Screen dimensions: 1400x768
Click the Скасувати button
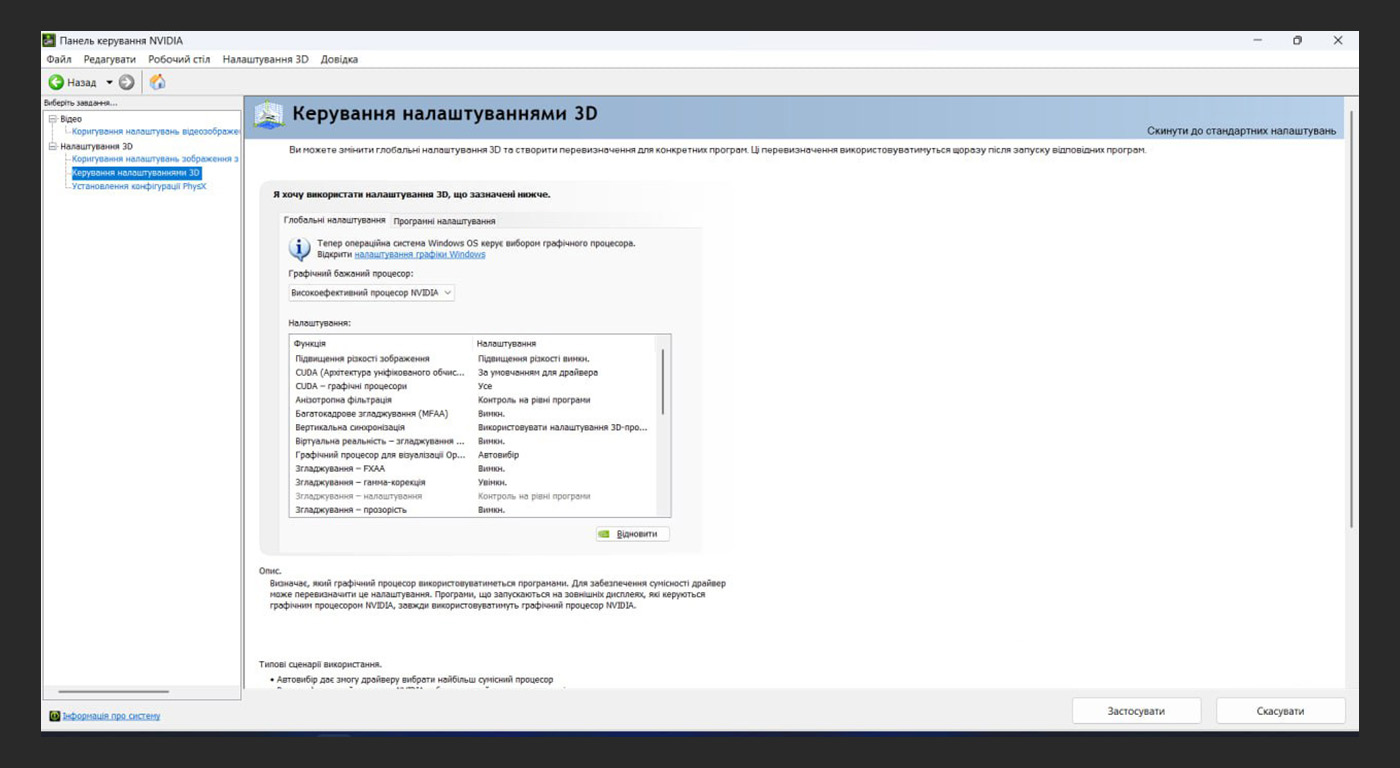point(1281,711)
